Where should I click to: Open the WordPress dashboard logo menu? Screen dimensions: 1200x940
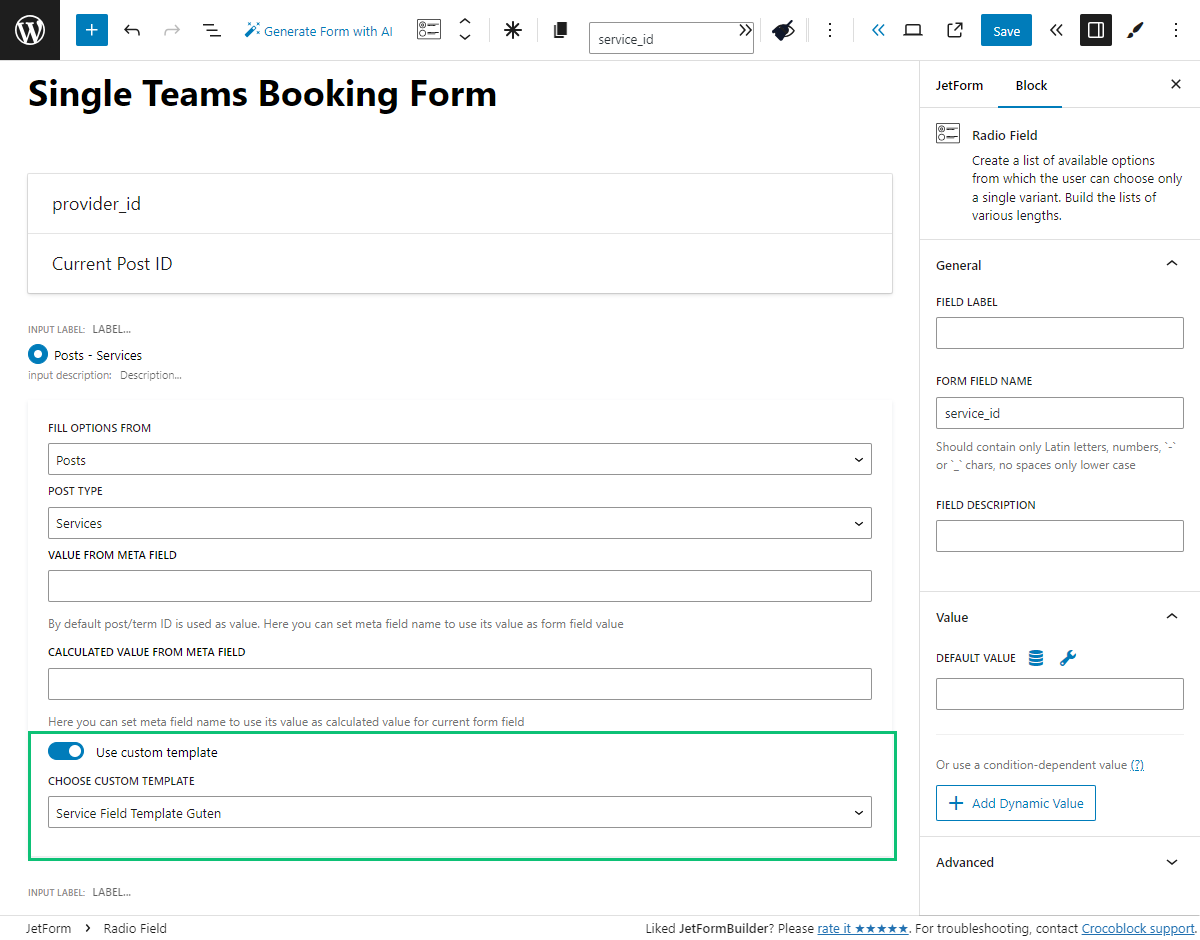[x=29, y=29]
